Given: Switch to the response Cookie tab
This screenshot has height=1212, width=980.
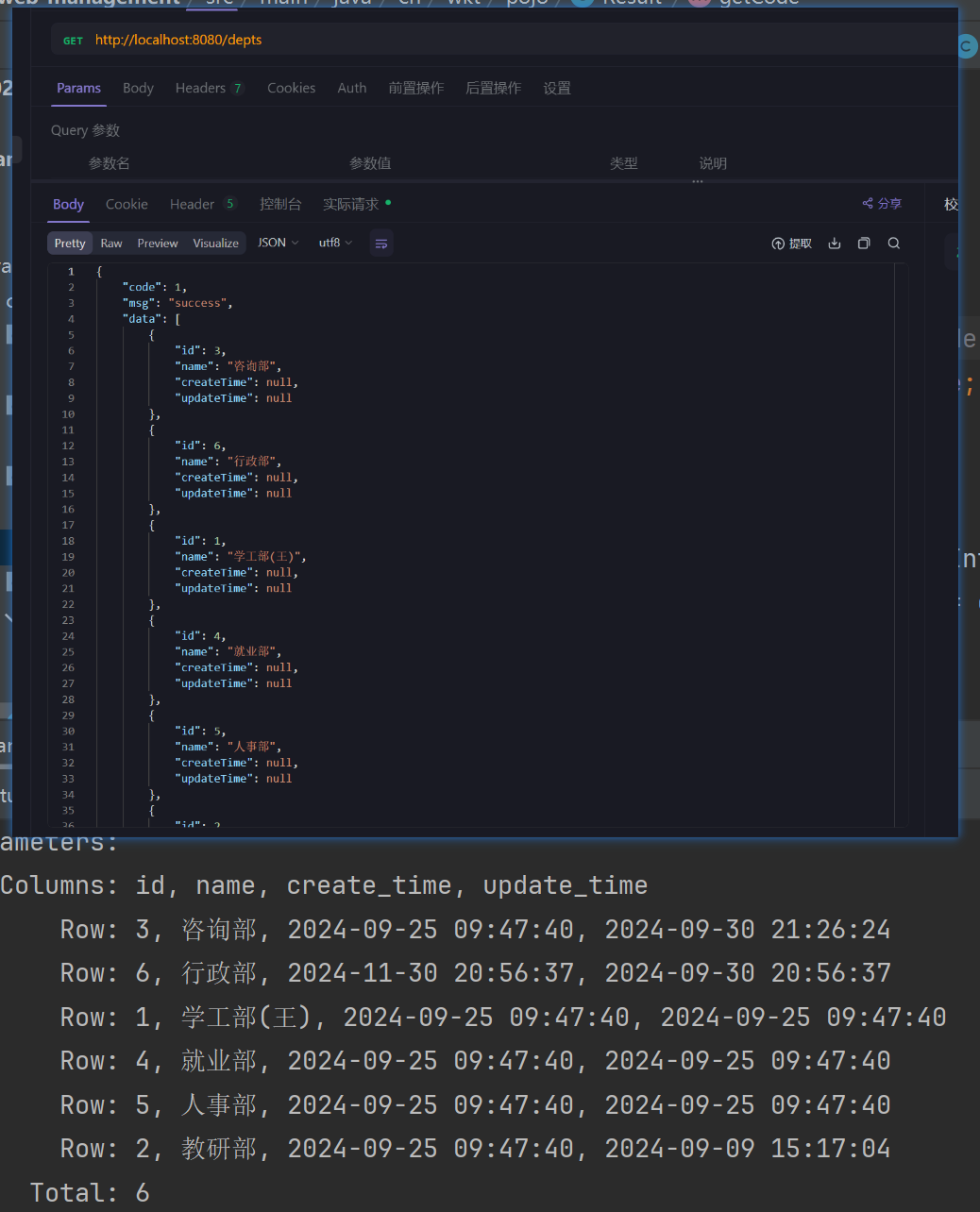Looking at the screenshot, I should [127, 204].
